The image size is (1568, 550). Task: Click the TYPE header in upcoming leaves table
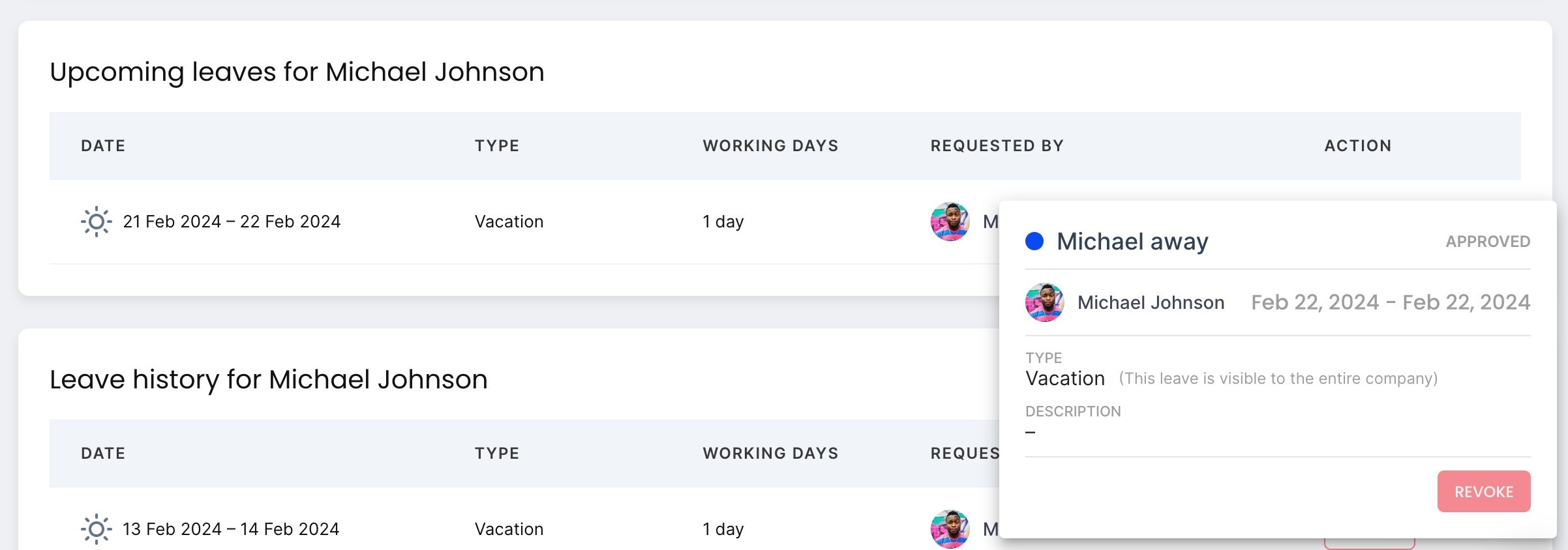497,146
